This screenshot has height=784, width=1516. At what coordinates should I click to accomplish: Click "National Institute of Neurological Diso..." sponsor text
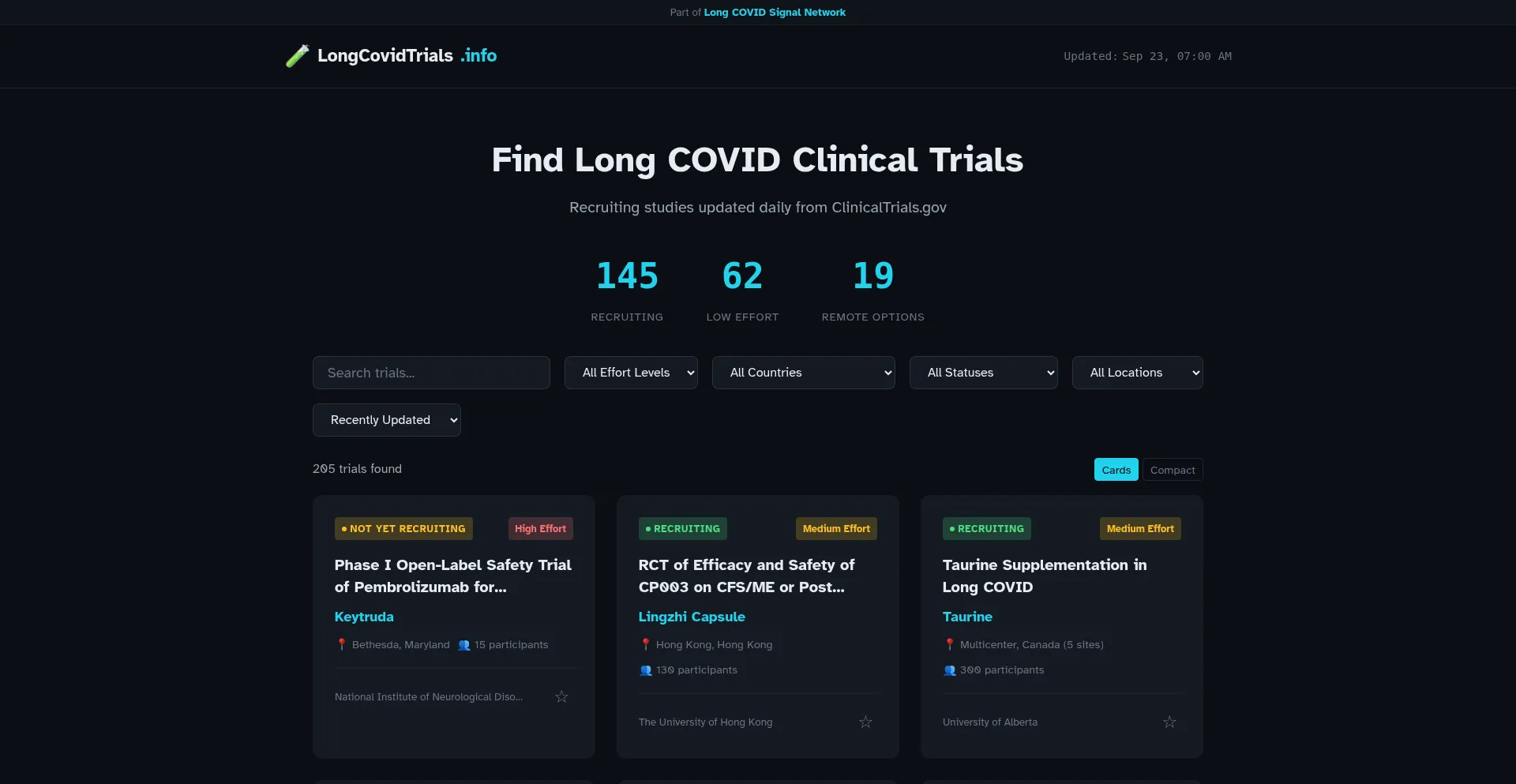click(x=429, y=697)
